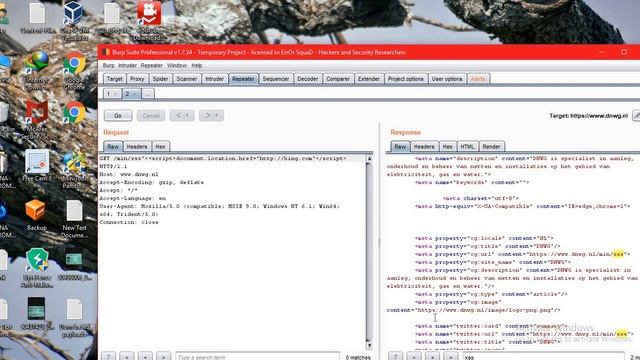Open Project options tab
Viewport: 640px width, 360px height.
pos(405,79)
